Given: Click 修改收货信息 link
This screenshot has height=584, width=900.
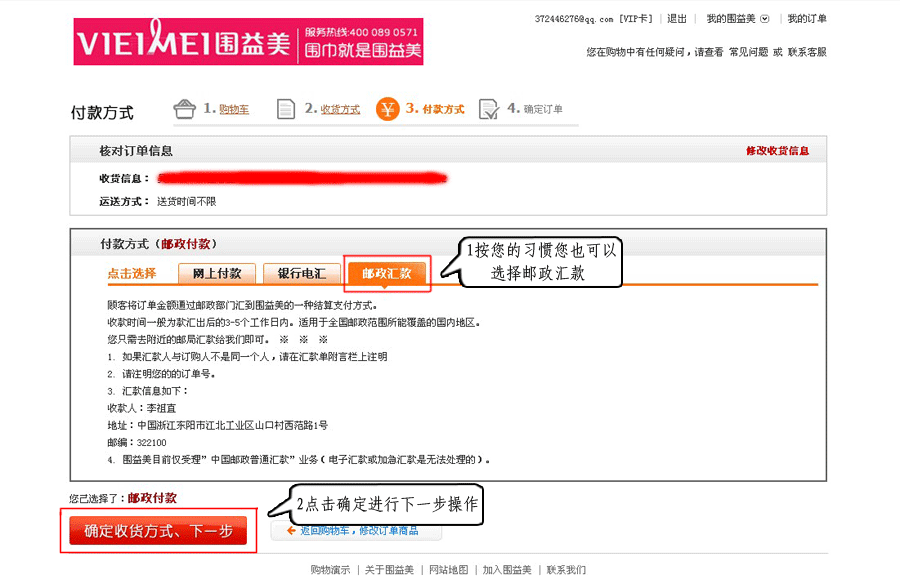Looking at the screenshot, I should 777,151.
